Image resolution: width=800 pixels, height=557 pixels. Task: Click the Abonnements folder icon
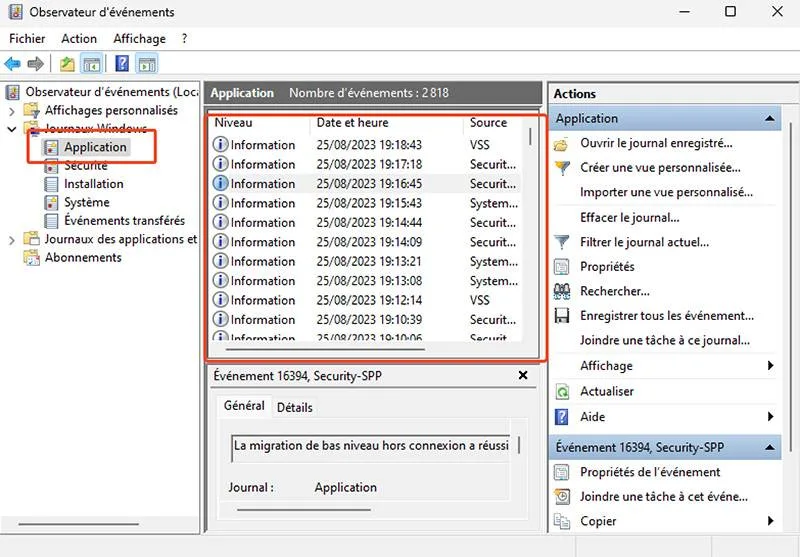tap(32, 258)
